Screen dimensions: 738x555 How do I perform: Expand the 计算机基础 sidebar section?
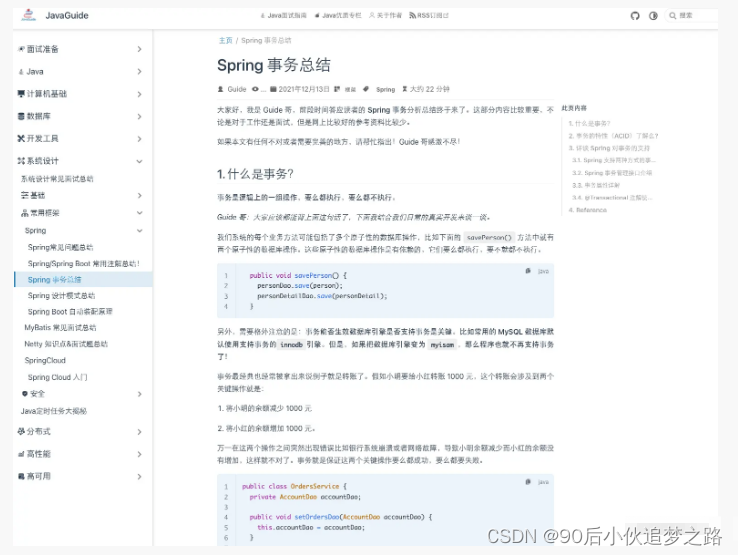point(139,94)
